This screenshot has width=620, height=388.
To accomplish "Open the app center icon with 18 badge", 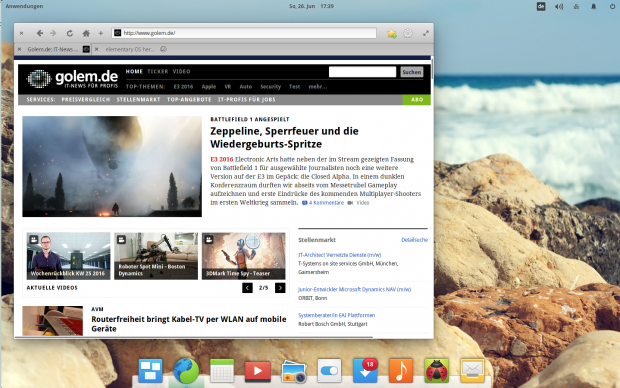I will [365, 371].
